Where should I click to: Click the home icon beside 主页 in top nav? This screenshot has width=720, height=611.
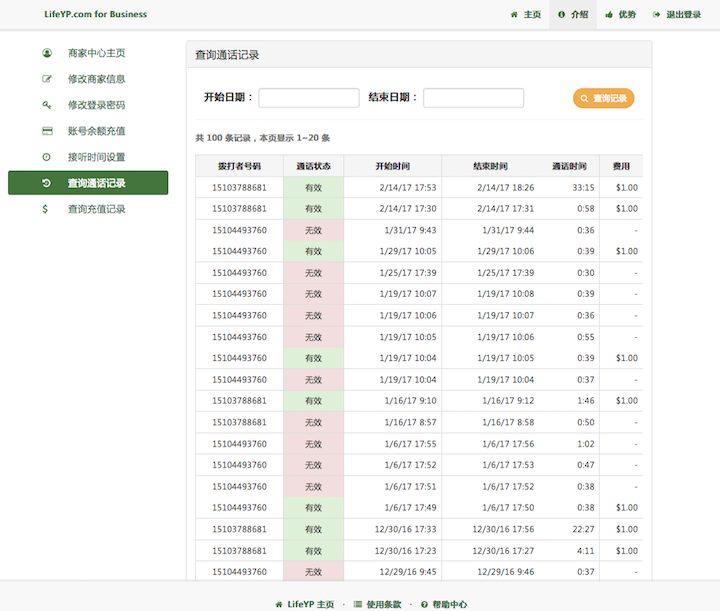(514, 15)
